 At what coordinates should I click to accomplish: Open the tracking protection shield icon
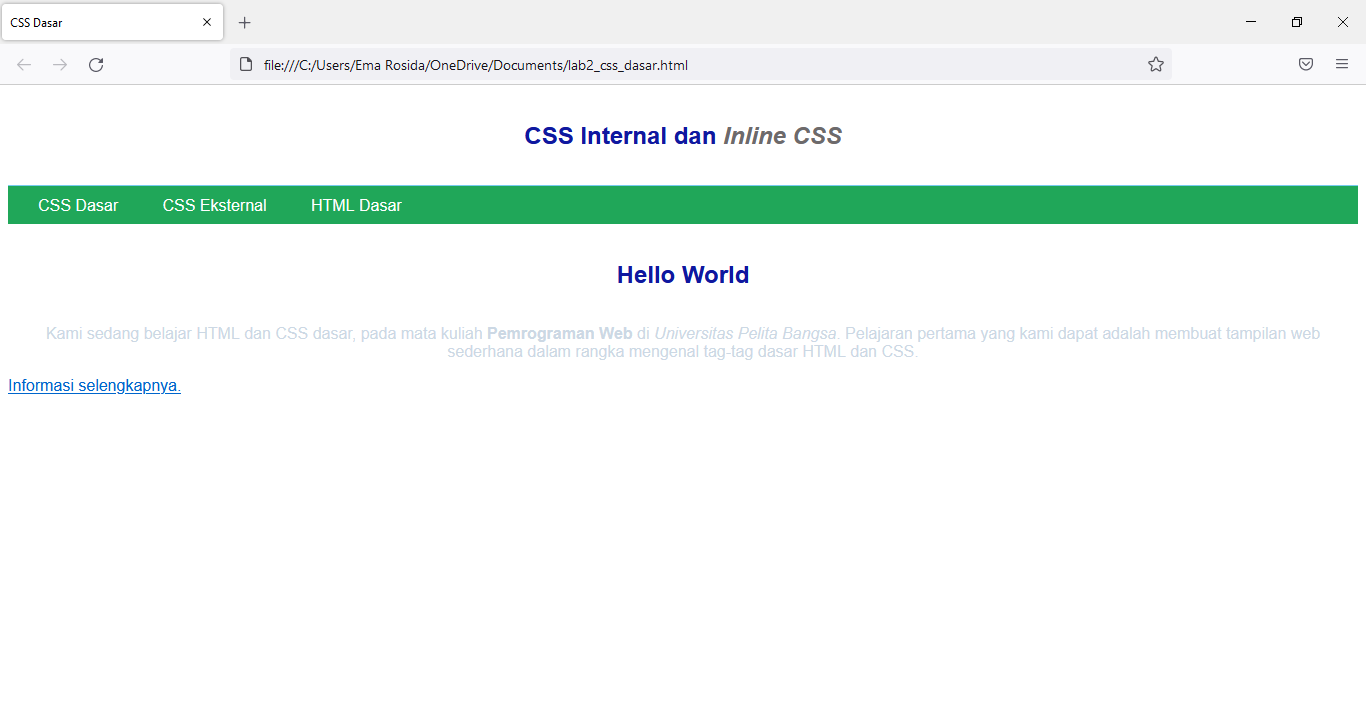[1305, 64]
